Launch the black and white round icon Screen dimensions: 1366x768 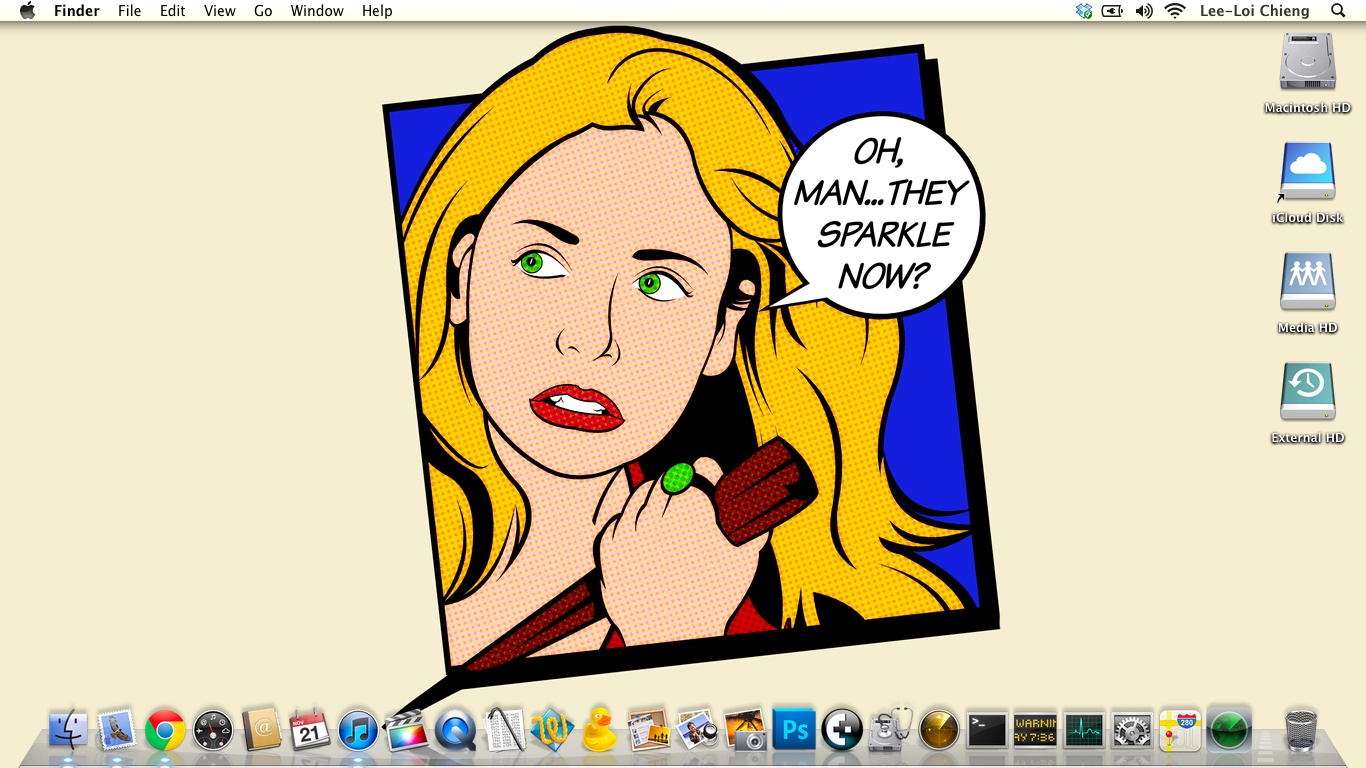(x=842, y=730)
